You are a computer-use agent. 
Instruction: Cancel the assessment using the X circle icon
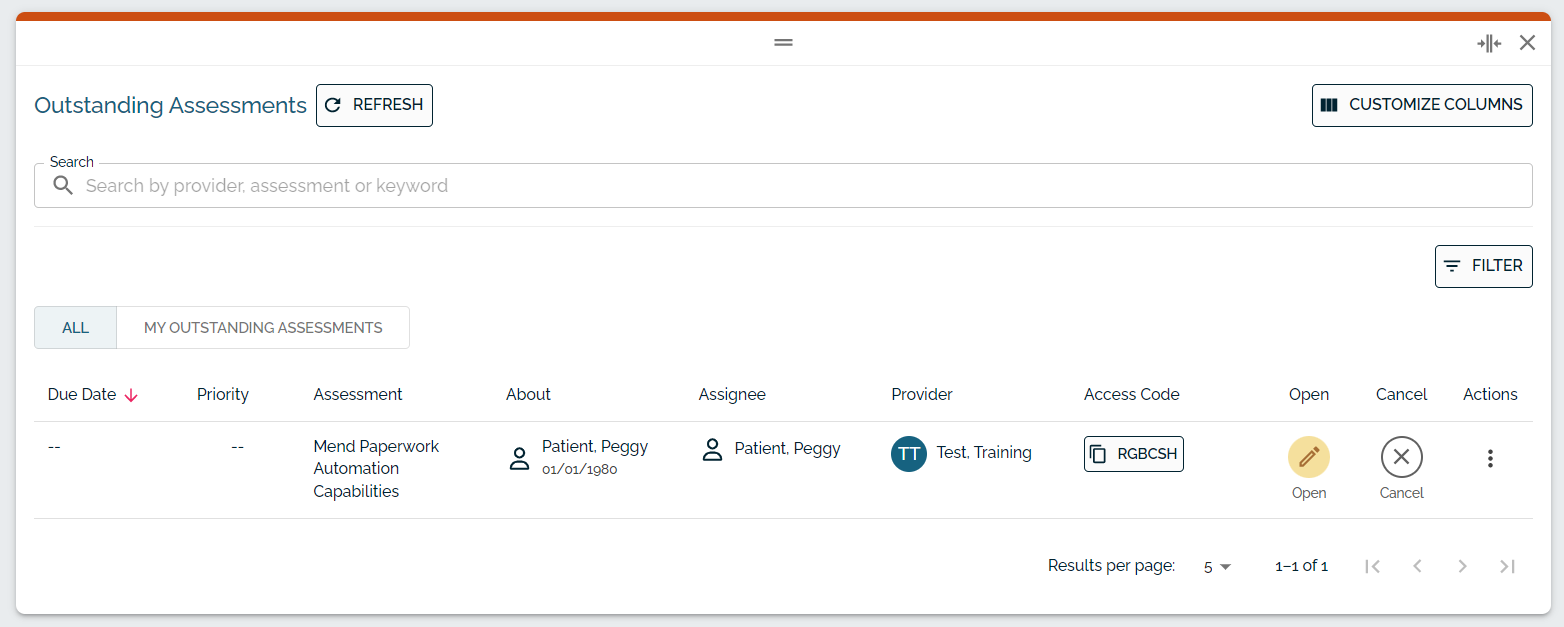pyautogui.click(x=1401, y=457)
